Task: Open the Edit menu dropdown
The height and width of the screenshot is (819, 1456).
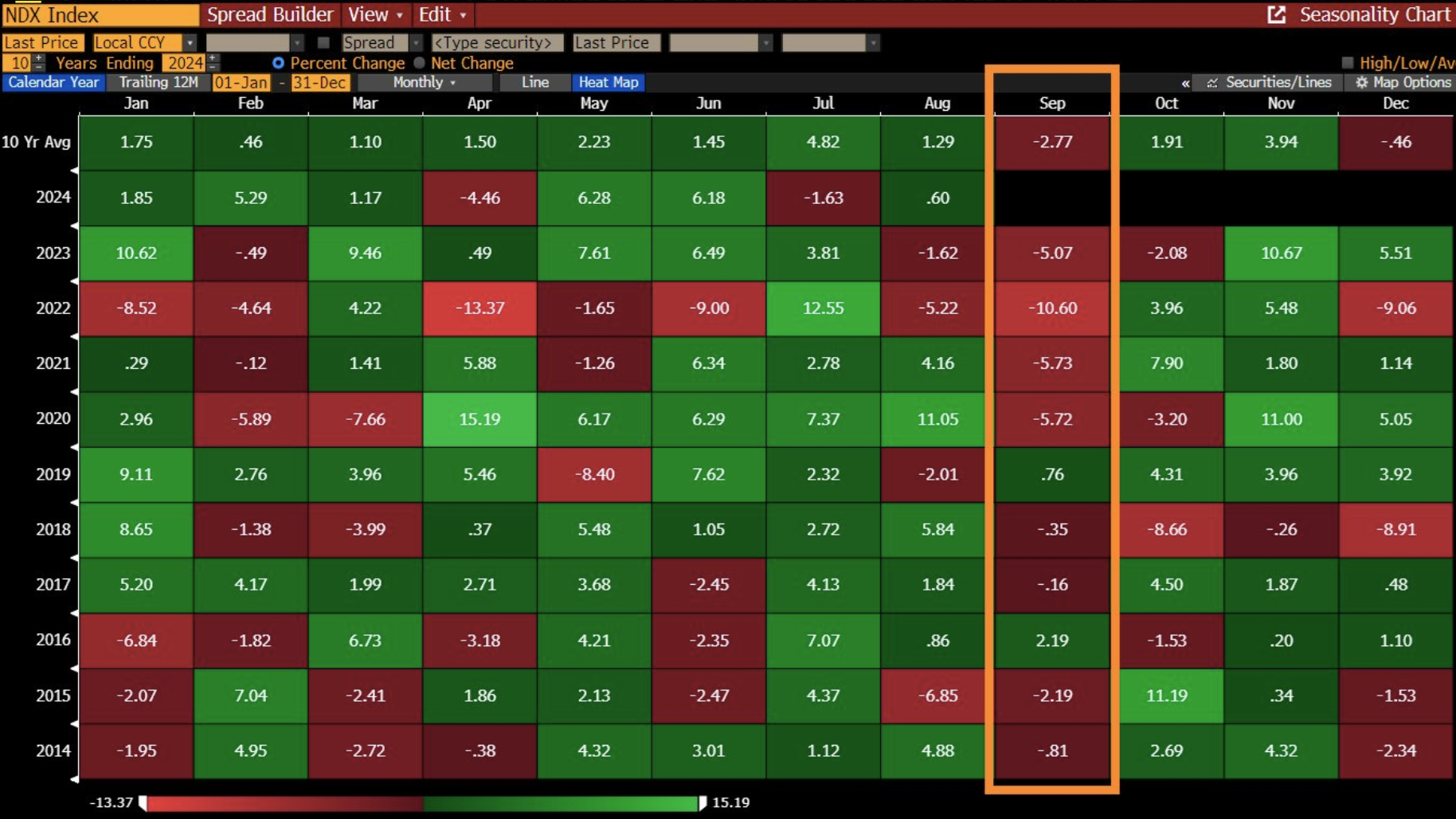Action: tap(442, 14)
